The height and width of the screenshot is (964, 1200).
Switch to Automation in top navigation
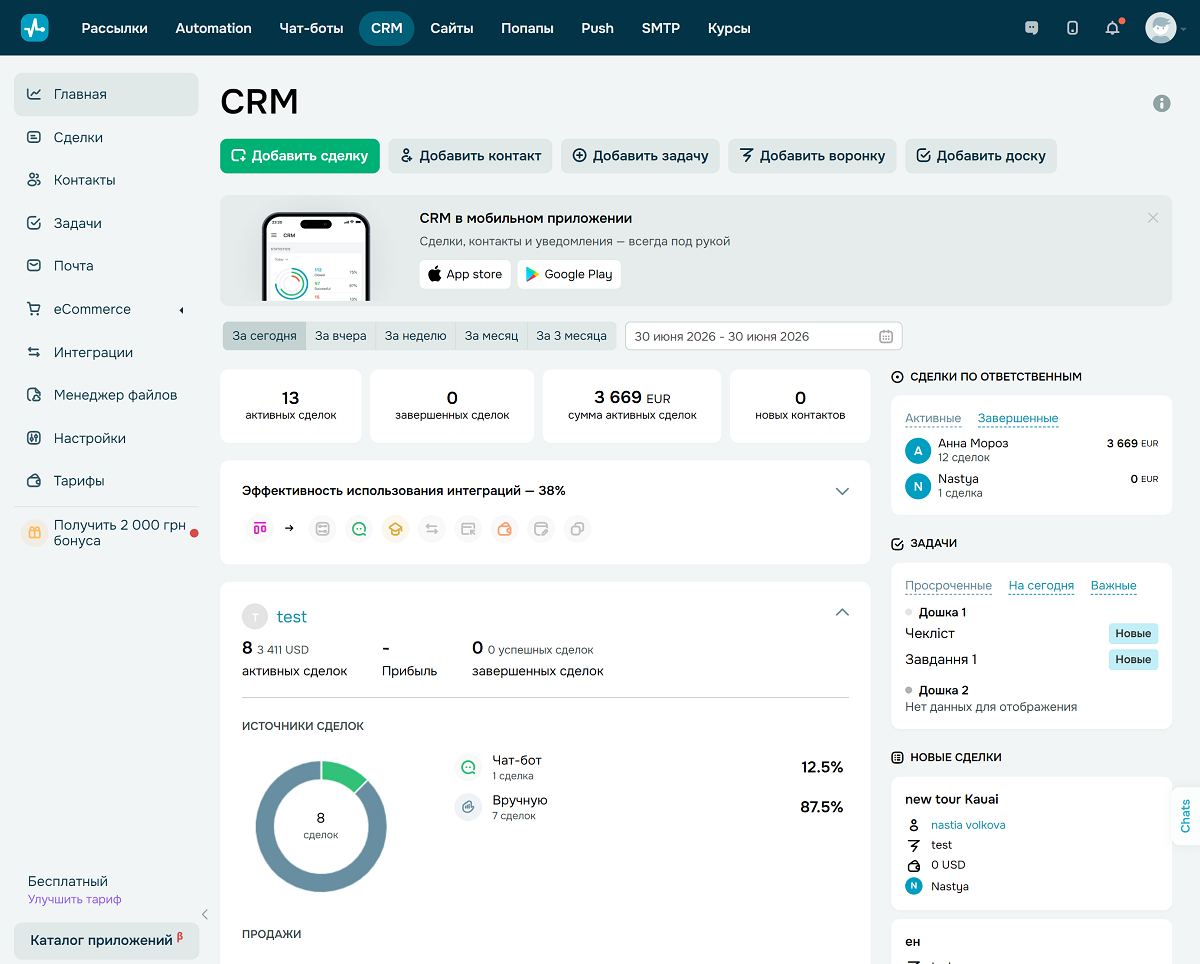click(x=214, y=28)
